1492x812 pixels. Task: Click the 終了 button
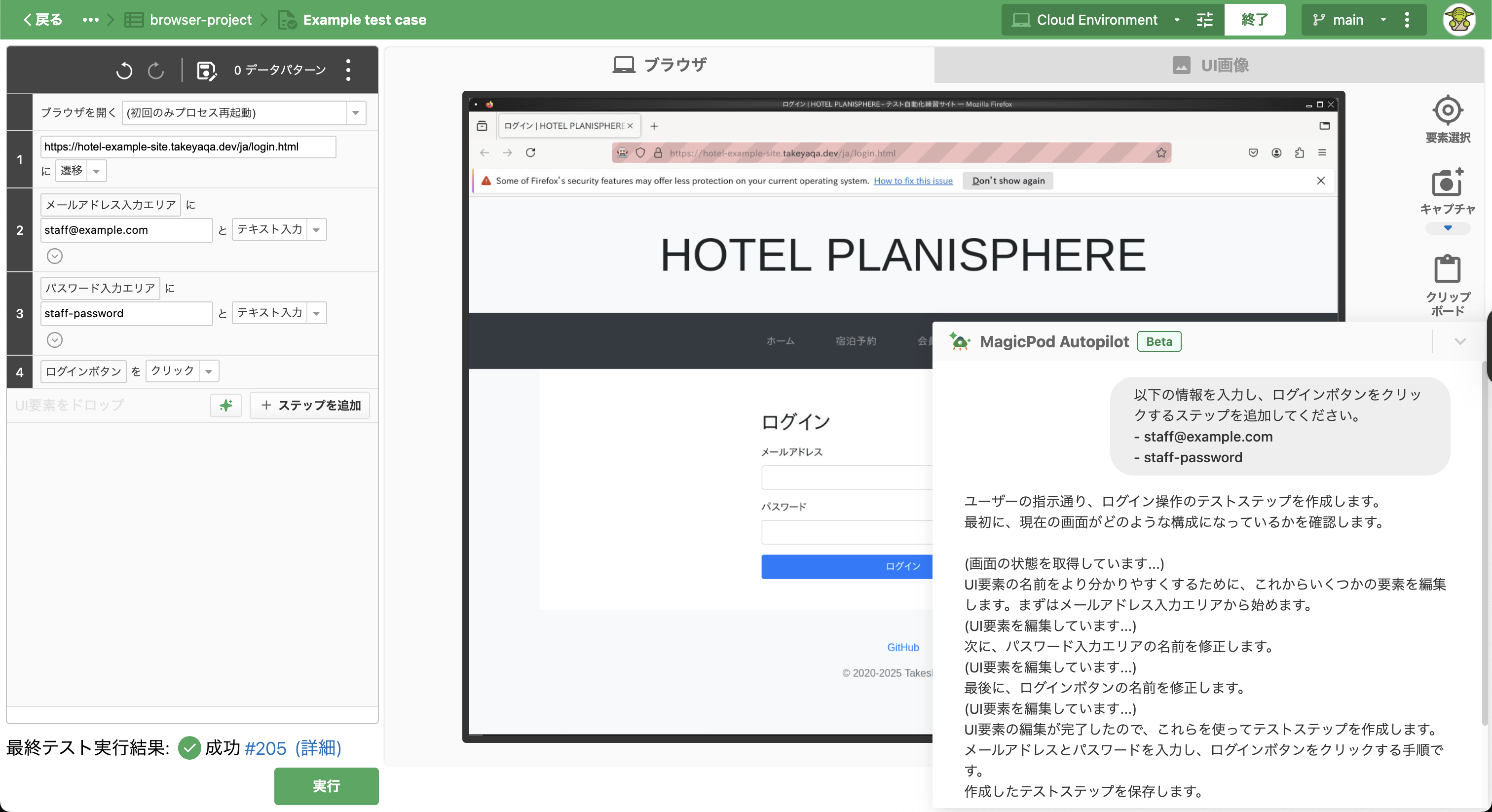pos(1255,20)
